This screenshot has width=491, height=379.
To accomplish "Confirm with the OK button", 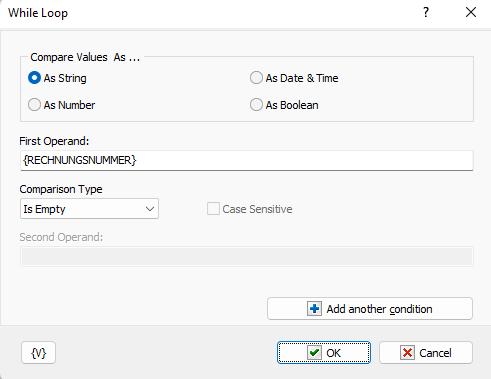I will [x=324, y=353].
